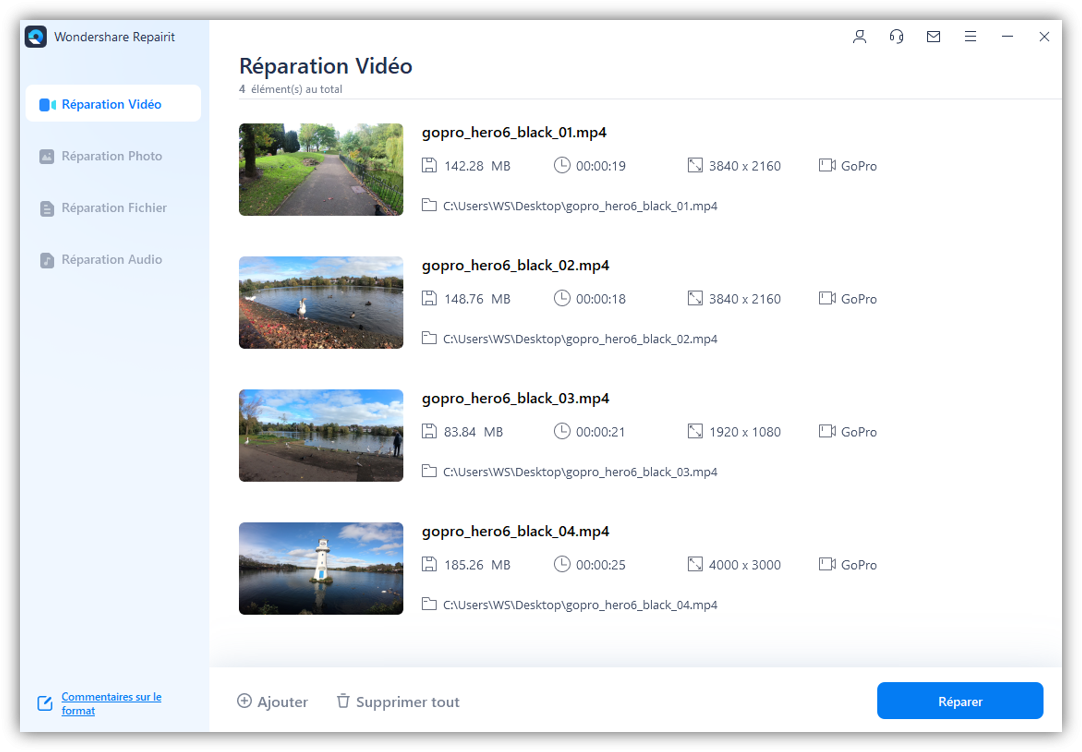Click the resolution icon of gopro_hero6_black_01.mp4
The width and height of the screenshot is (1082, 752).
[695, 166]
